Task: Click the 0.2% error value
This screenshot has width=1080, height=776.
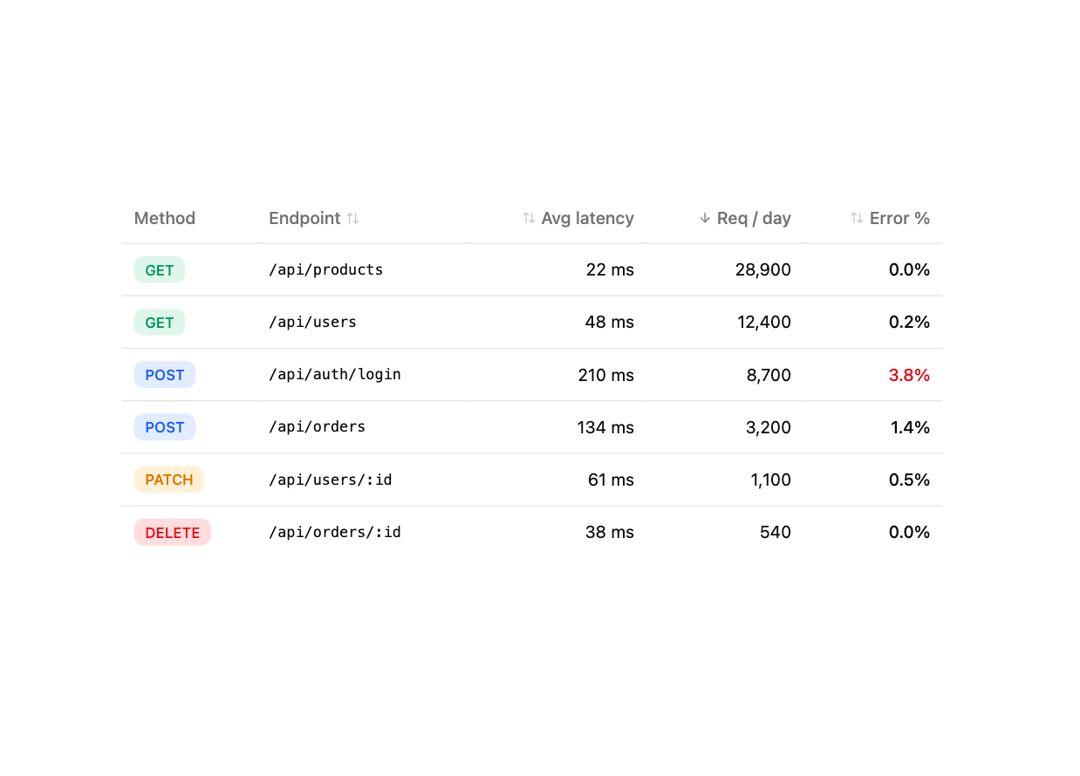Action: [x=909, y=322]
